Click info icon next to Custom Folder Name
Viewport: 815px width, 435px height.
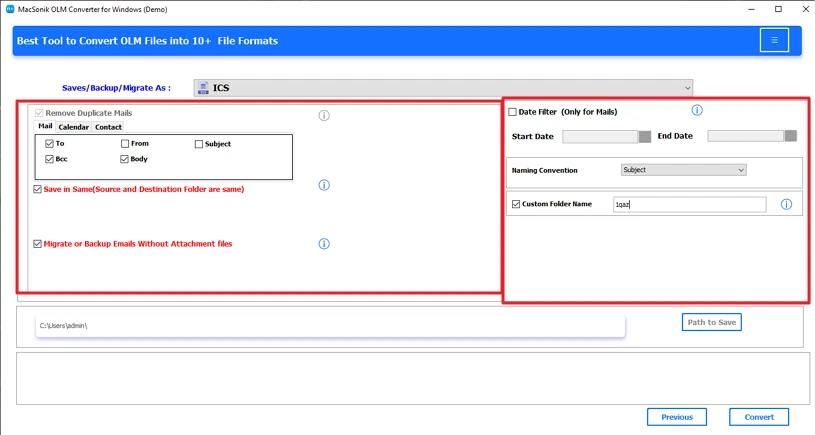786,204
